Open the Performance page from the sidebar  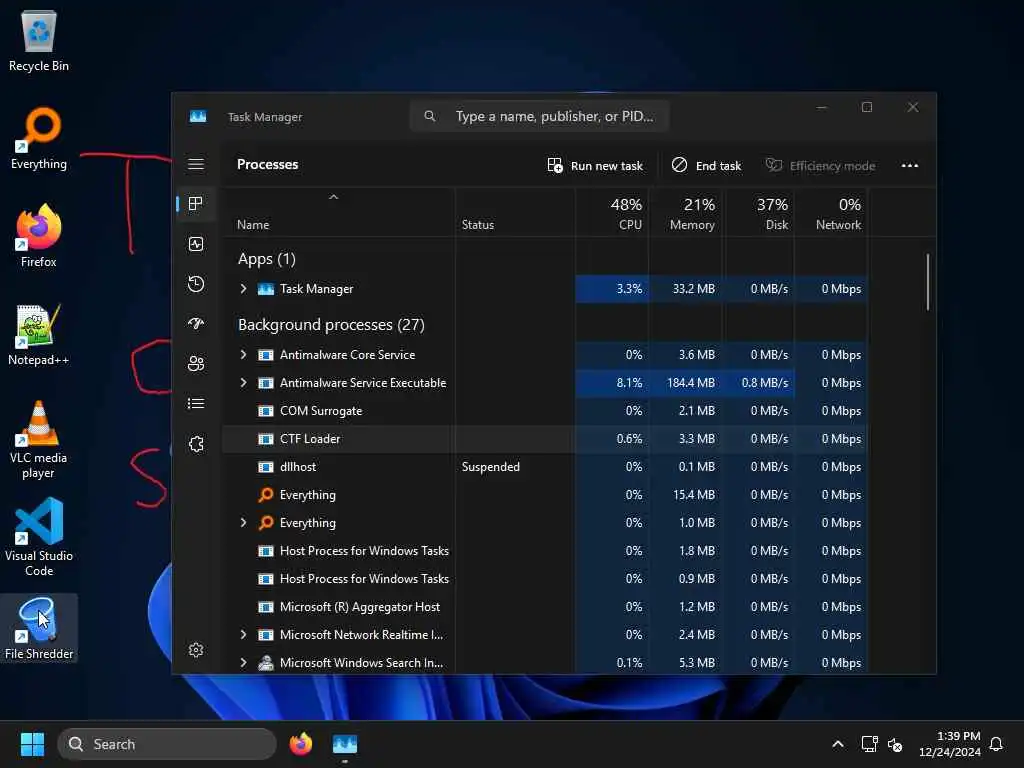(x=196, y=244)
